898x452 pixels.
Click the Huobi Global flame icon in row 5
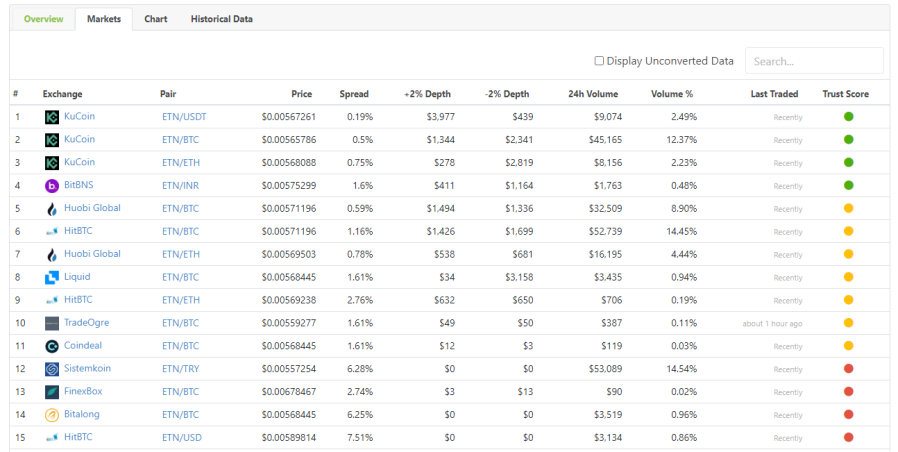point(52,209)
